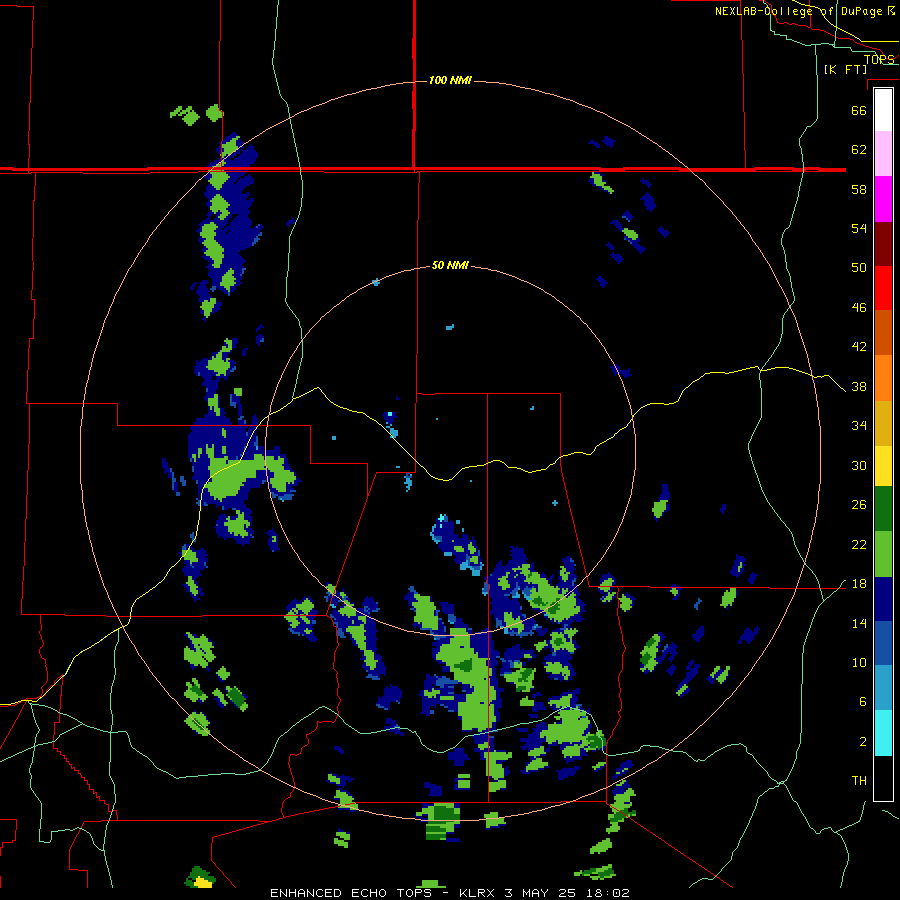This screenshot has width=900, height=900.
Task: Click the legend value "26"
Action: [859, 505]
